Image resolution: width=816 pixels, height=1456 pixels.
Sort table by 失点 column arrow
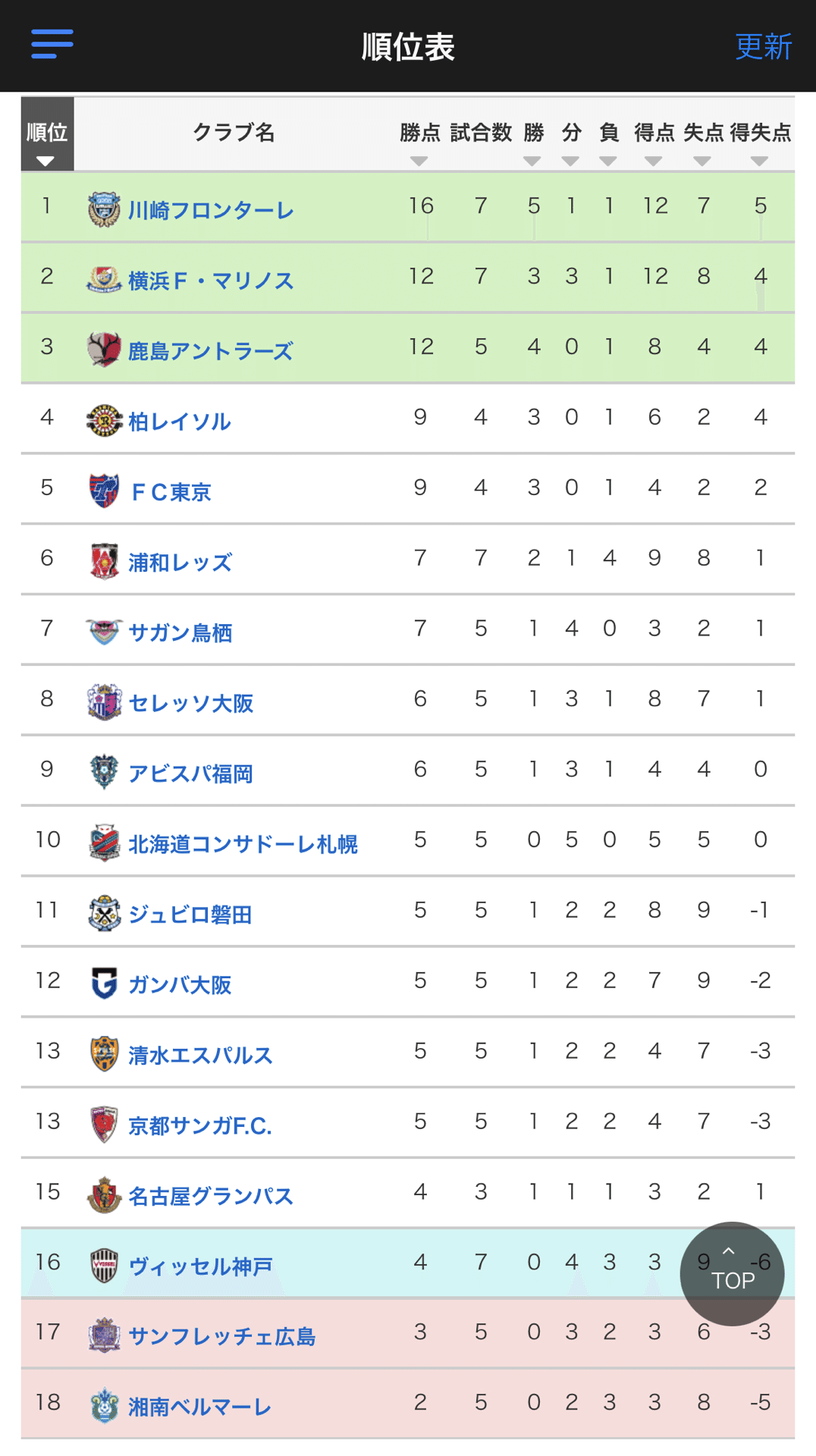coord(702,161)
